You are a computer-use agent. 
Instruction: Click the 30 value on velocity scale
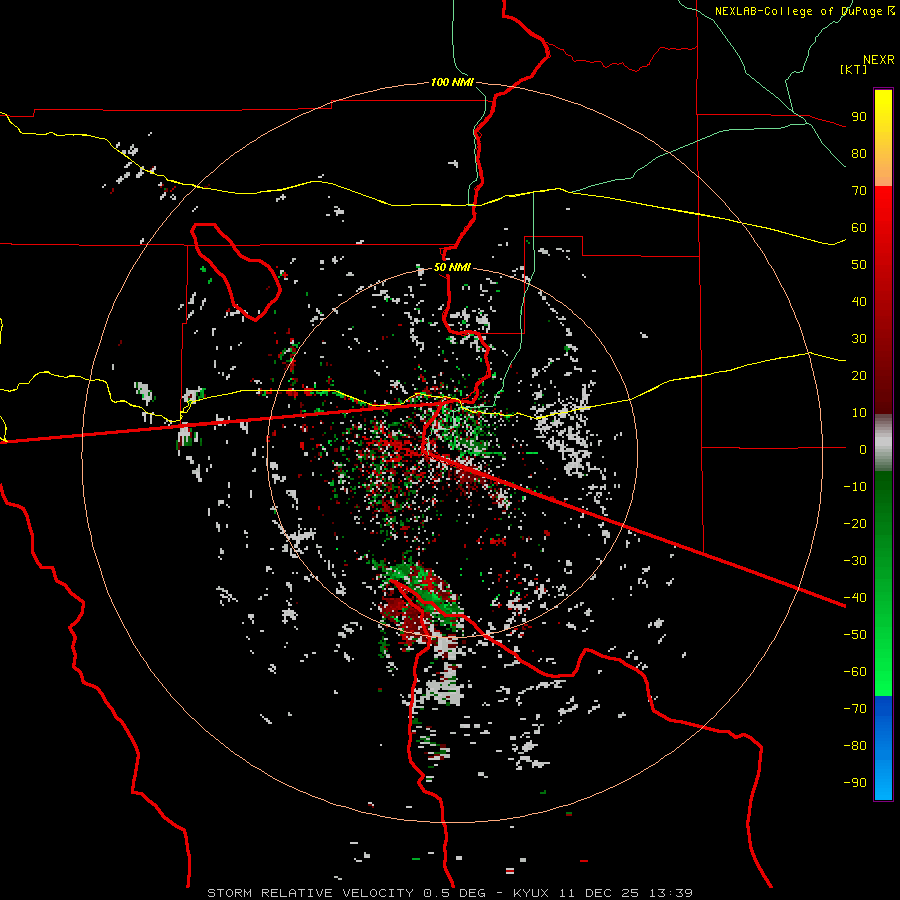[x=859, y=339]
